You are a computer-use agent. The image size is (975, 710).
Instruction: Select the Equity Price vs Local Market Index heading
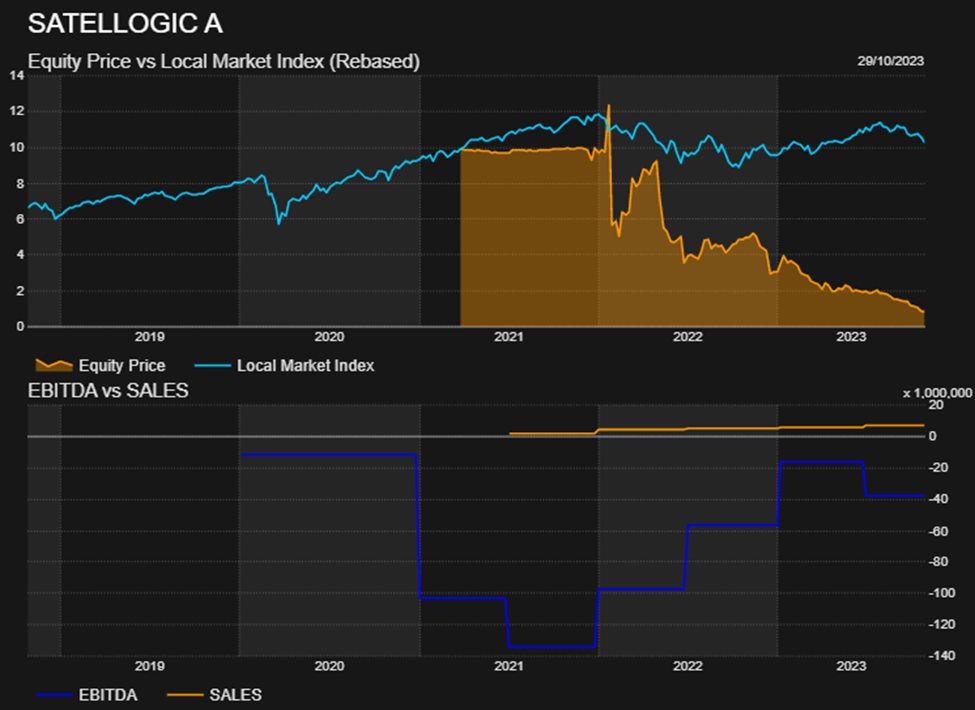click(x=224, y=62)
